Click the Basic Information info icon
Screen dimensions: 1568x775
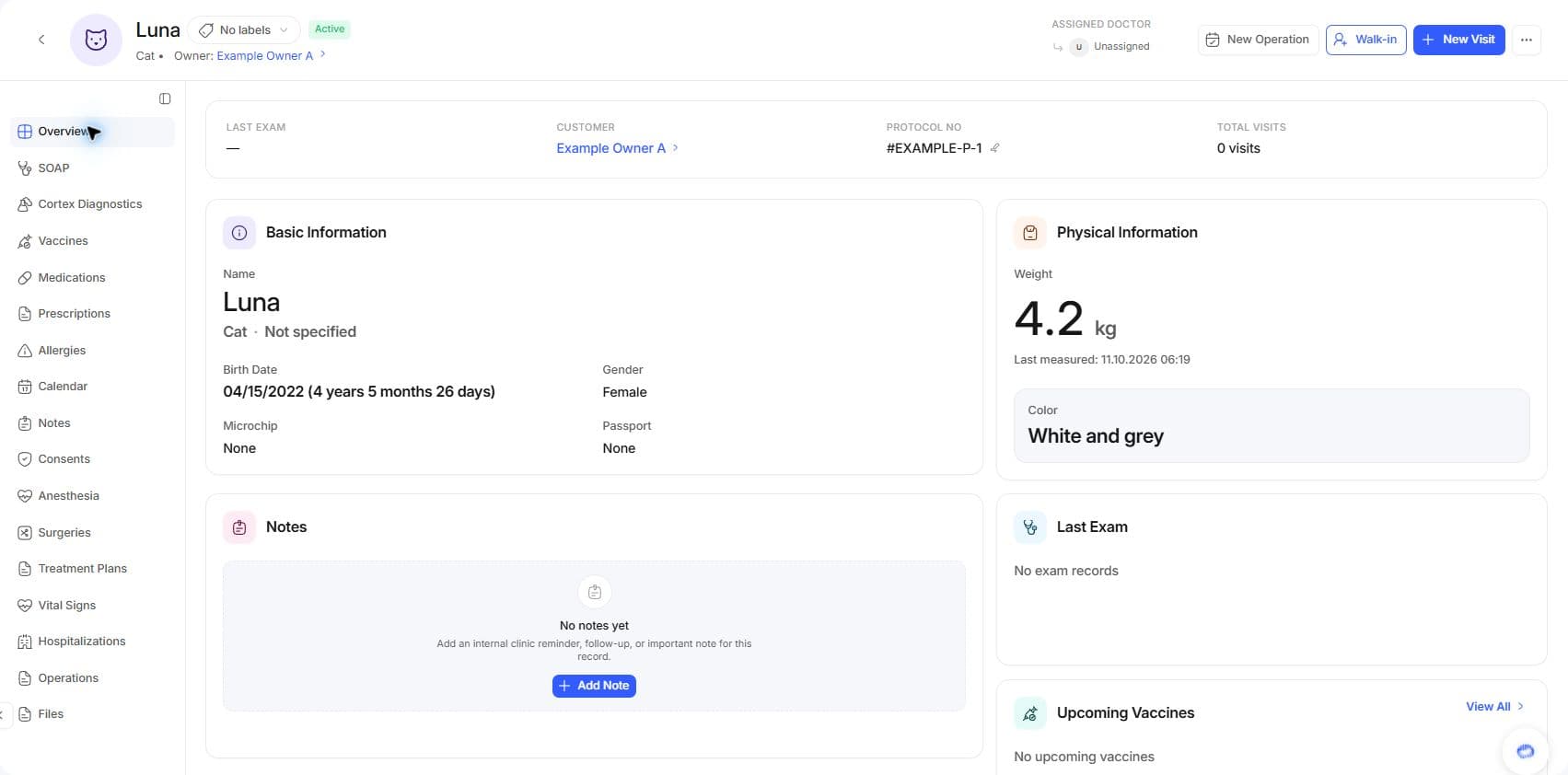(x=239, y=233)
